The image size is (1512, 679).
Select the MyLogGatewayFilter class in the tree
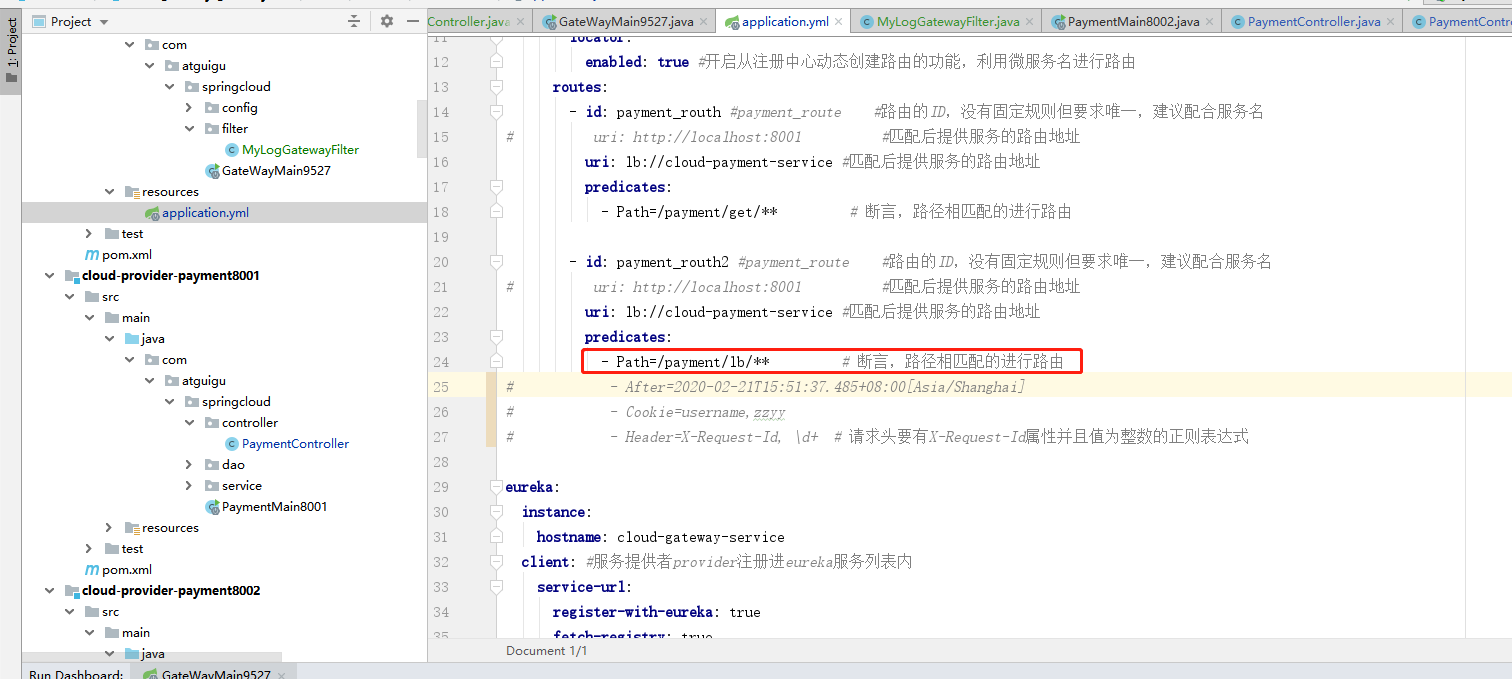point(300,150)
